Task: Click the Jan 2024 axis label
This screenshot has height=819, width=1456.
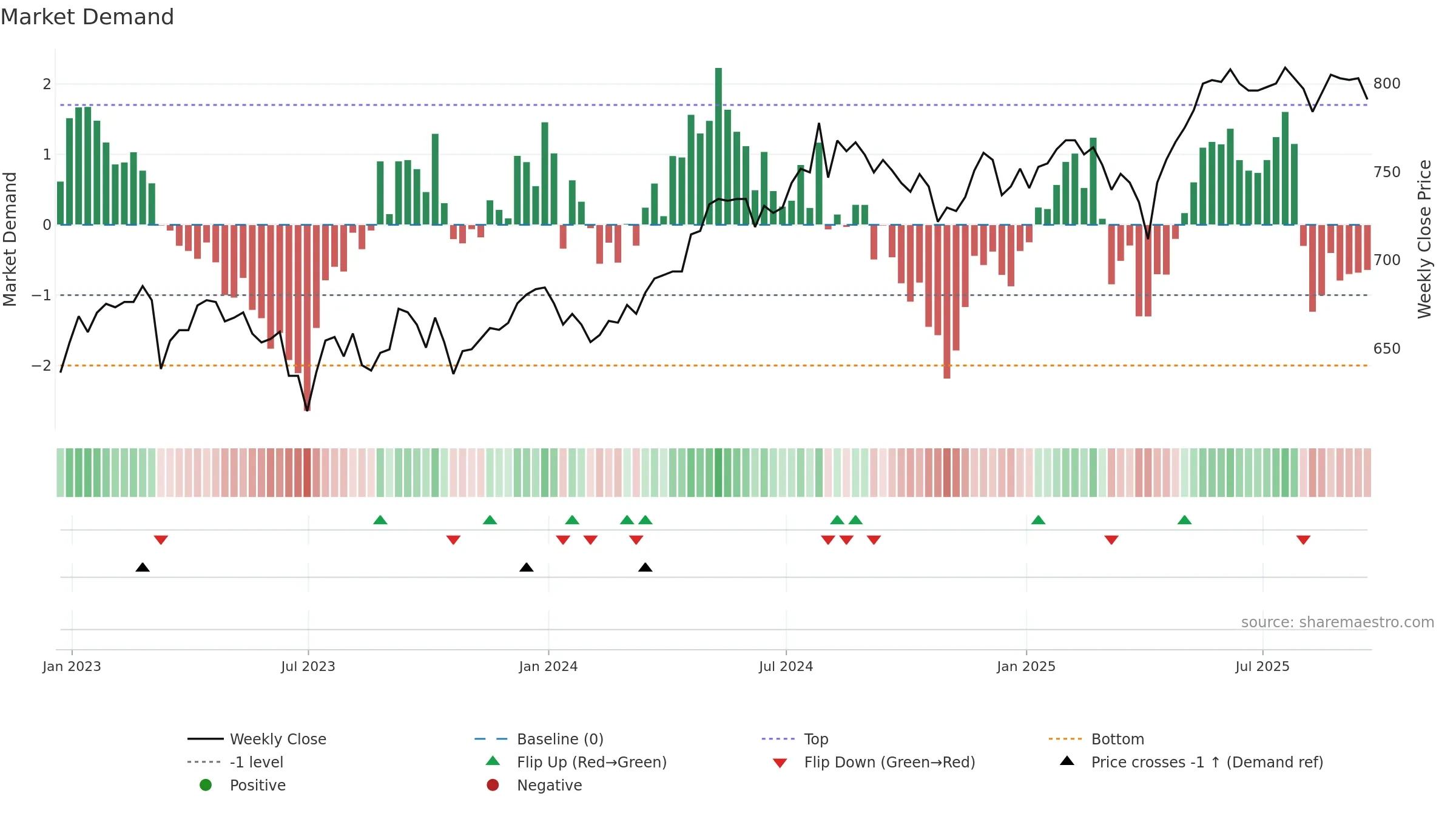Action: click(x=548, y=666)
